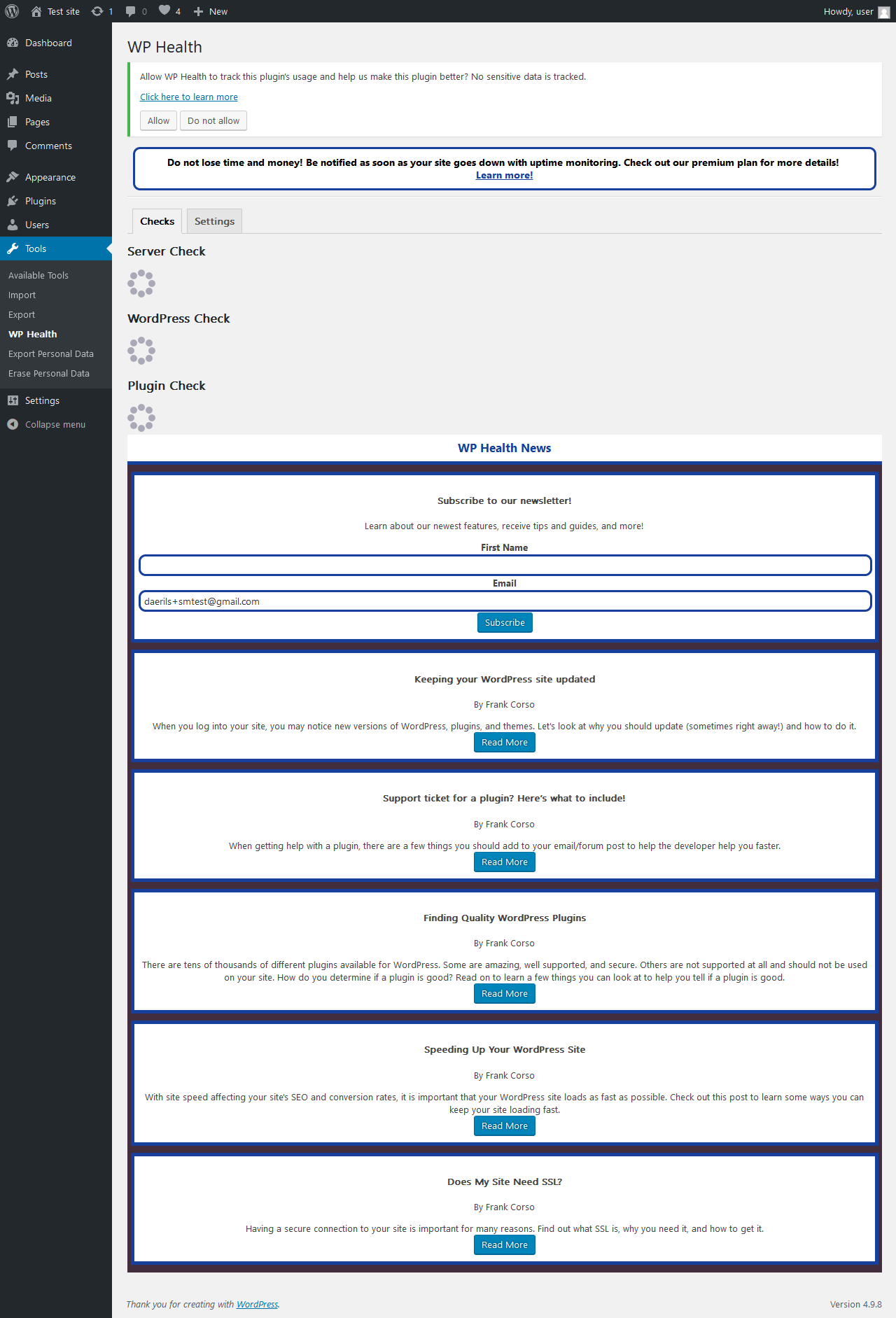The image size is (896, 1318).
Task: Focus the Email input field
Action: coord(505,601)
